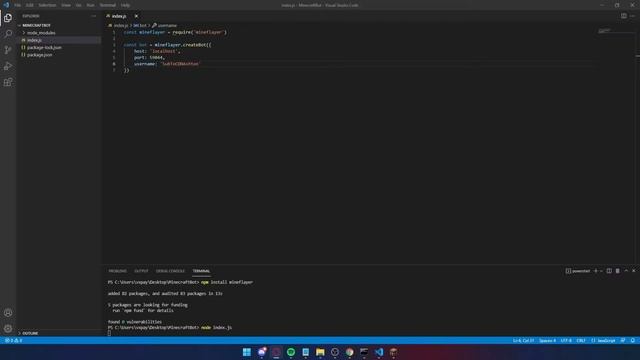Open the Run menu

(90, 5)
